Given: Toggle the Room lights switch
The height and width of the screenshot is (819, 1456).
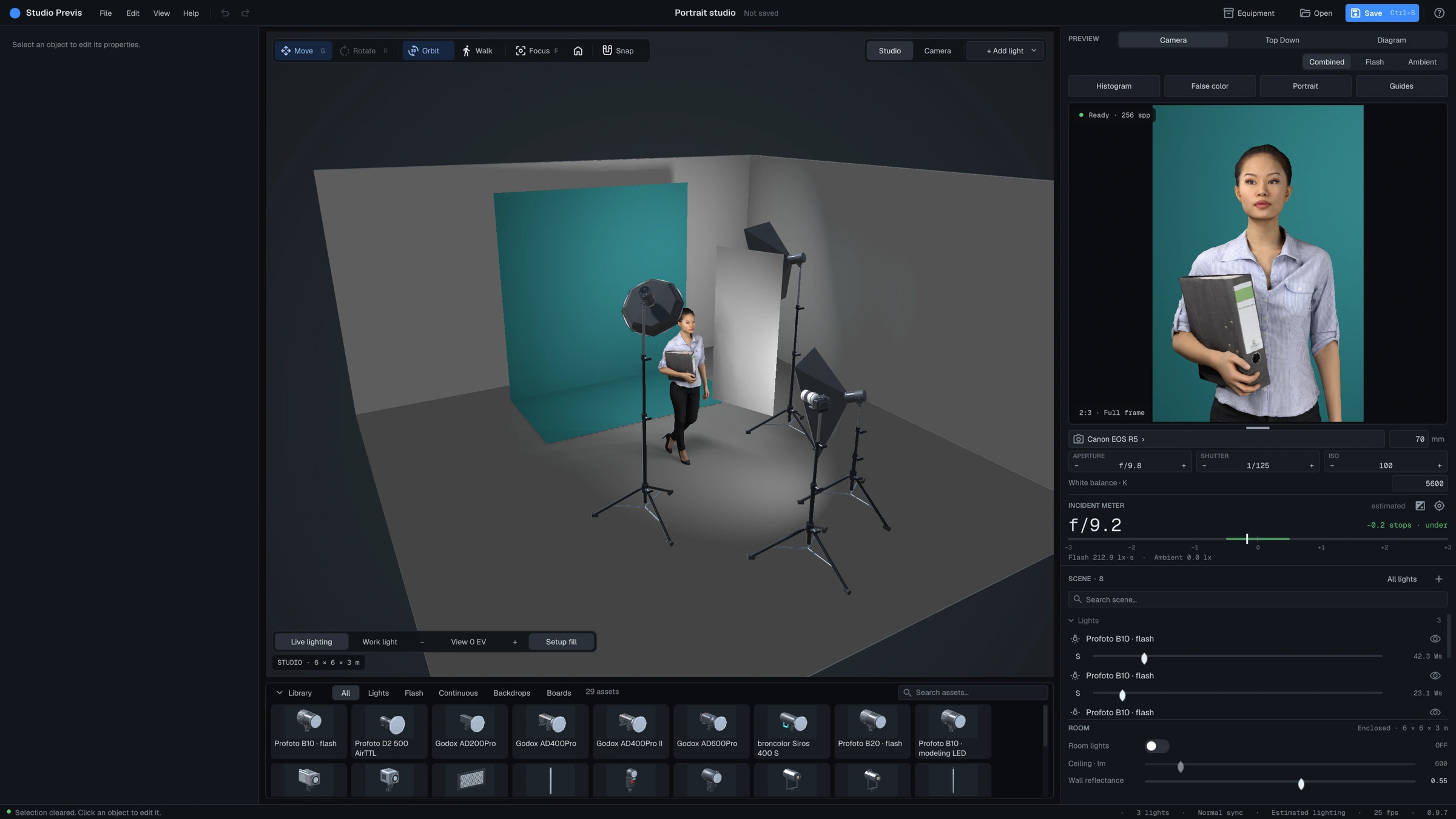Looking at the screenshot, I should [x=1156, y=746].
